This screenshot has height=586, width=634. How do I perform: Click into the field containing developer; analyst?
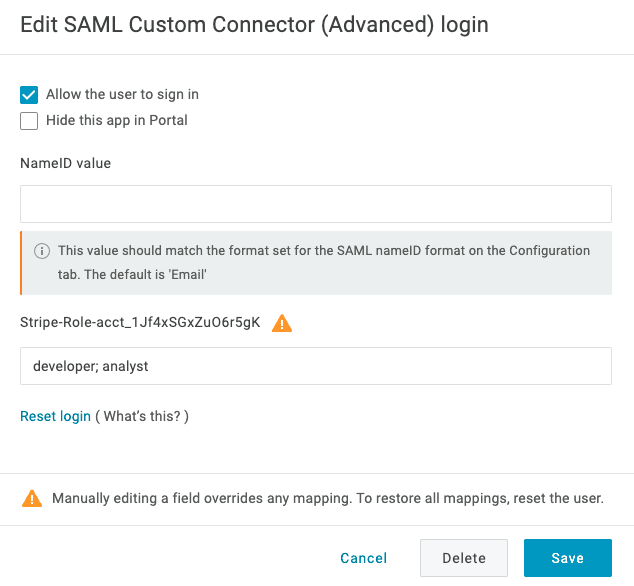(316, 366)
